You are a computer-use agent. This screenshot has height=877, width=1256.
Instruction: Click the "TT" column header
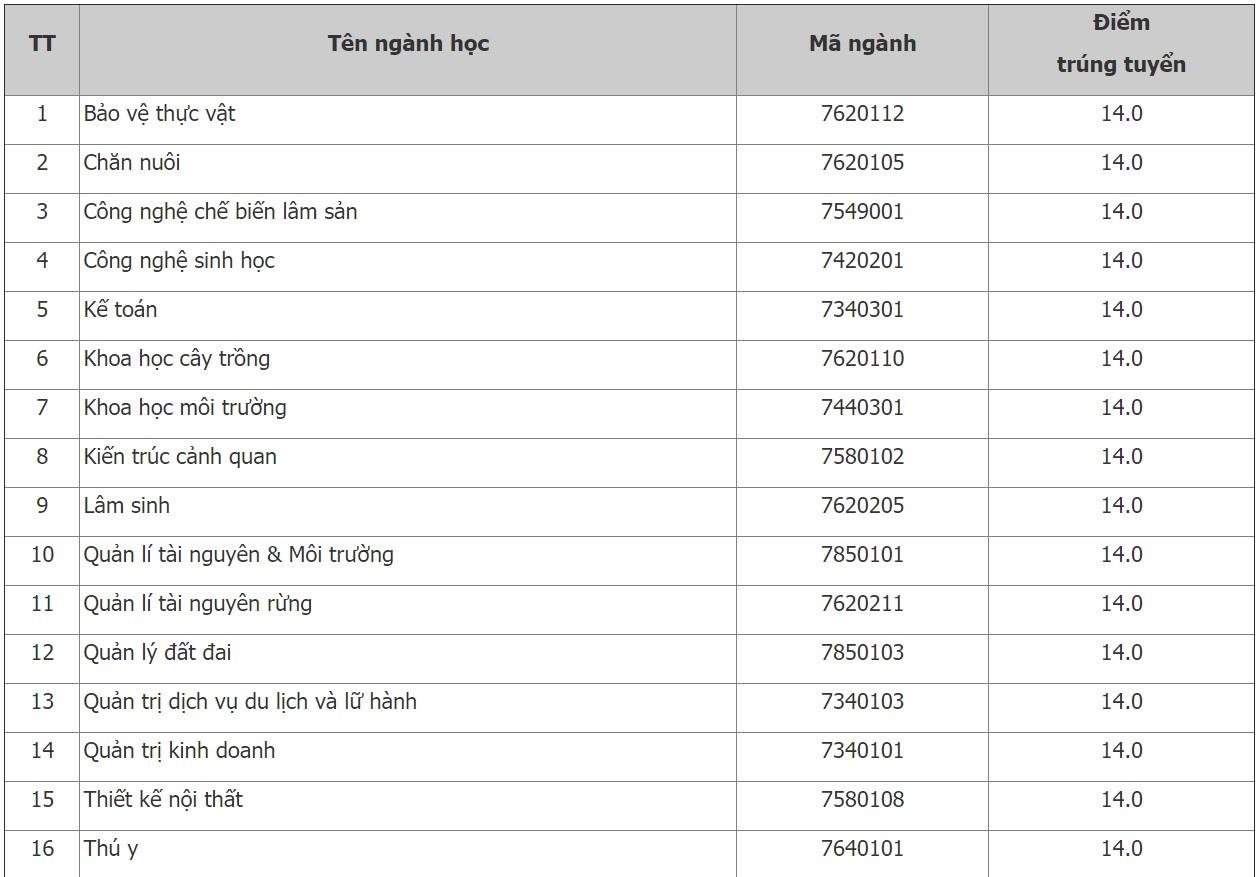pos(42,44)
